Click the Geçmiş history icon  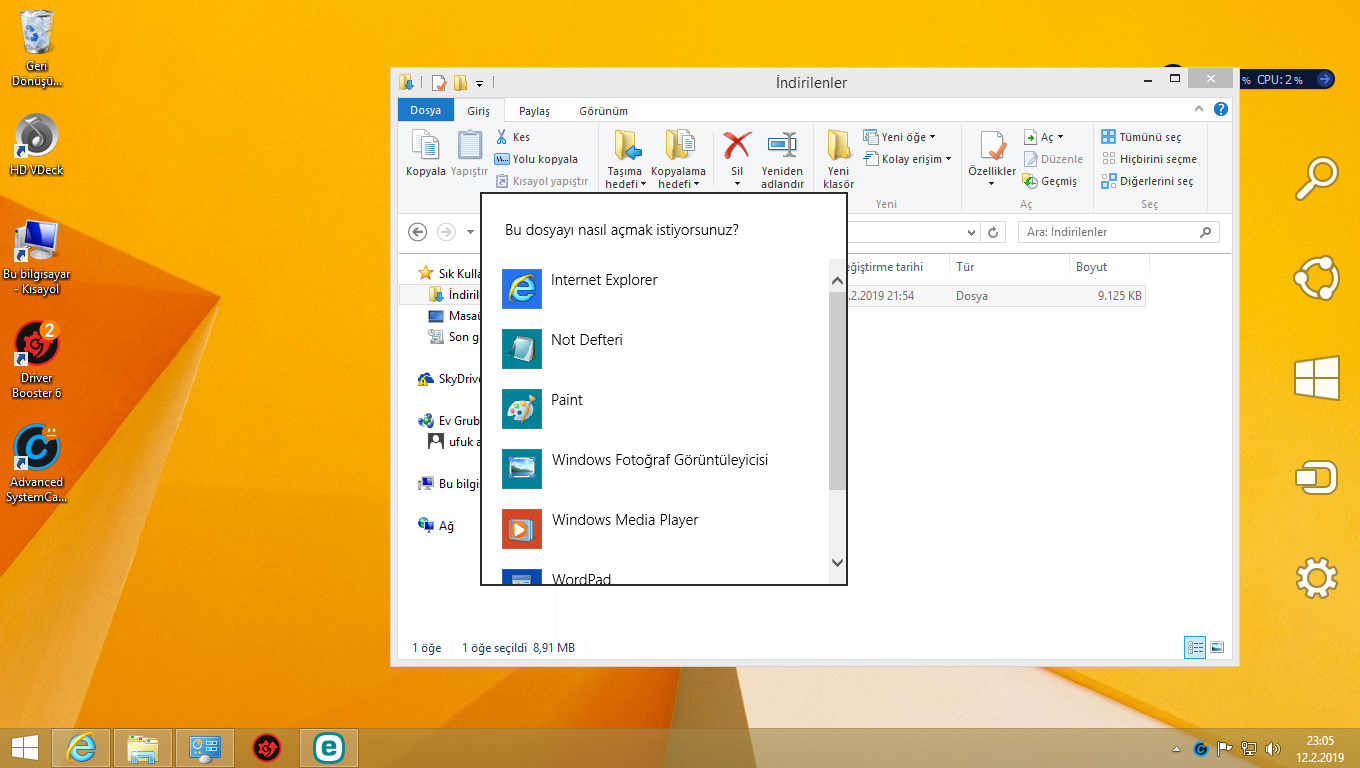point(1031,181)
